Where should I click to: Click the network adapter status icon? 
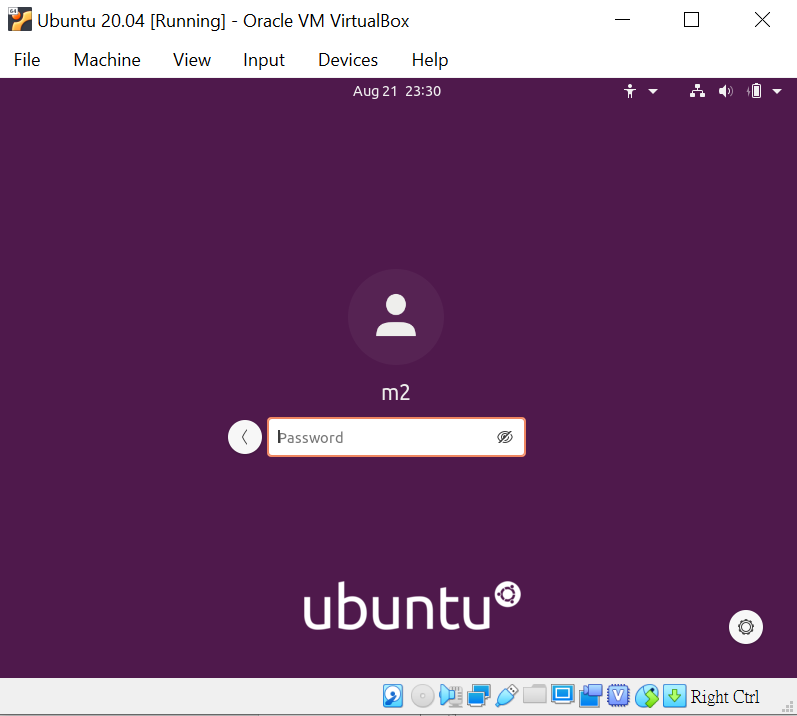(x=479, y=696)
